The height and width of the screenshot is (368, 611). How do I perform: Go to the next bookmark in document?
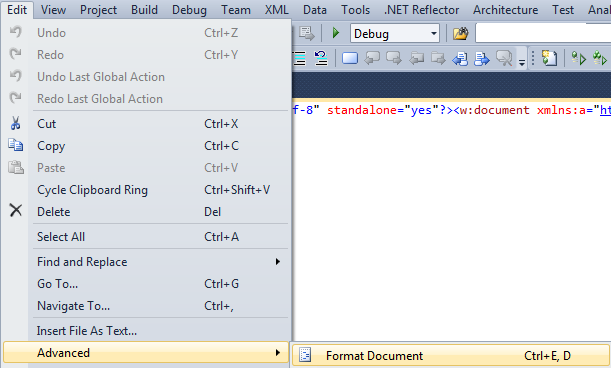coord(482,59)
